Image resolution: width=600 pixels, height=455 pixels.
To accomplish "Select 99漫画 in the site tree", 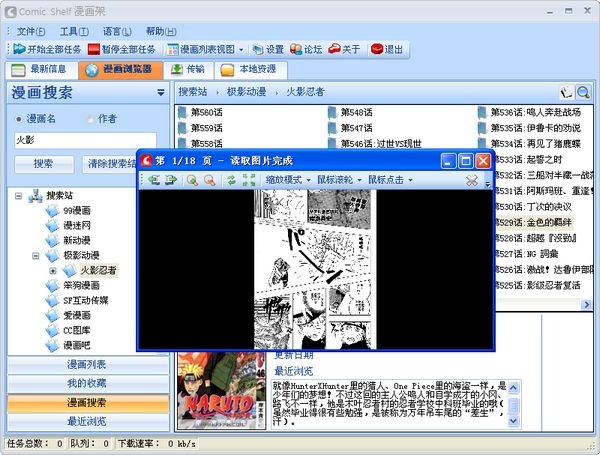I will [77, 210].
